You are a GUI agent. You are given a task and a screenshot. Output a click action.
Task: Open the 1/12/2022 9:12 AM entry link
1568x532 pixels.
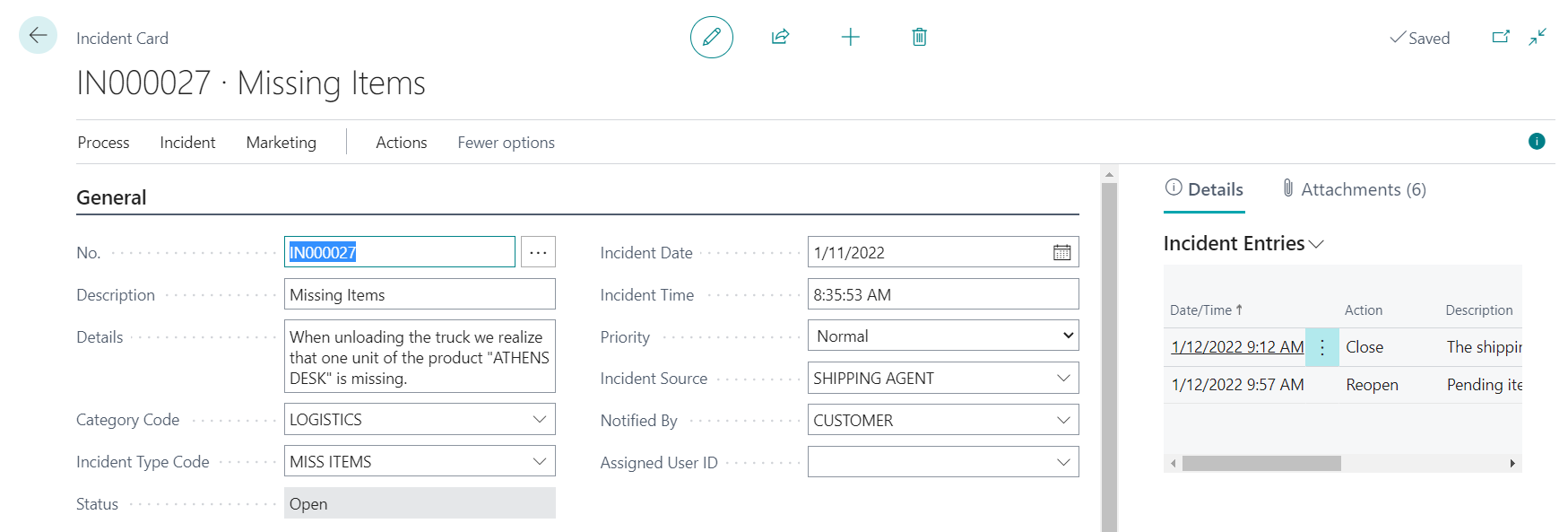(1237, 347)
